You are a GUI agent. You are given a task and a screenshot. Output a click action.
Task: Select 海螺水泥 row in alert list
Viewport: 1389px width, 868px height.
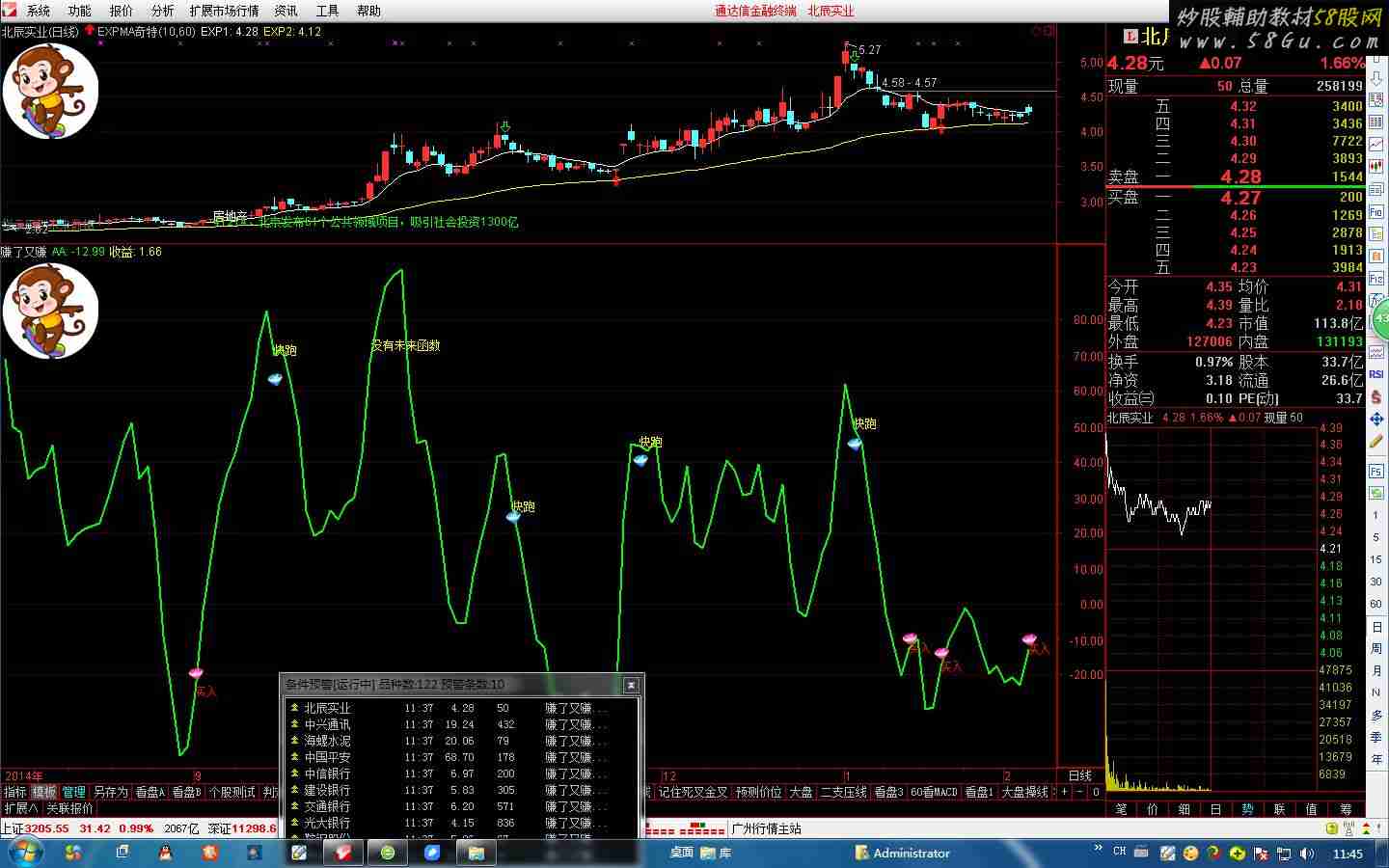pyautogui.click(x=461, y=741)
